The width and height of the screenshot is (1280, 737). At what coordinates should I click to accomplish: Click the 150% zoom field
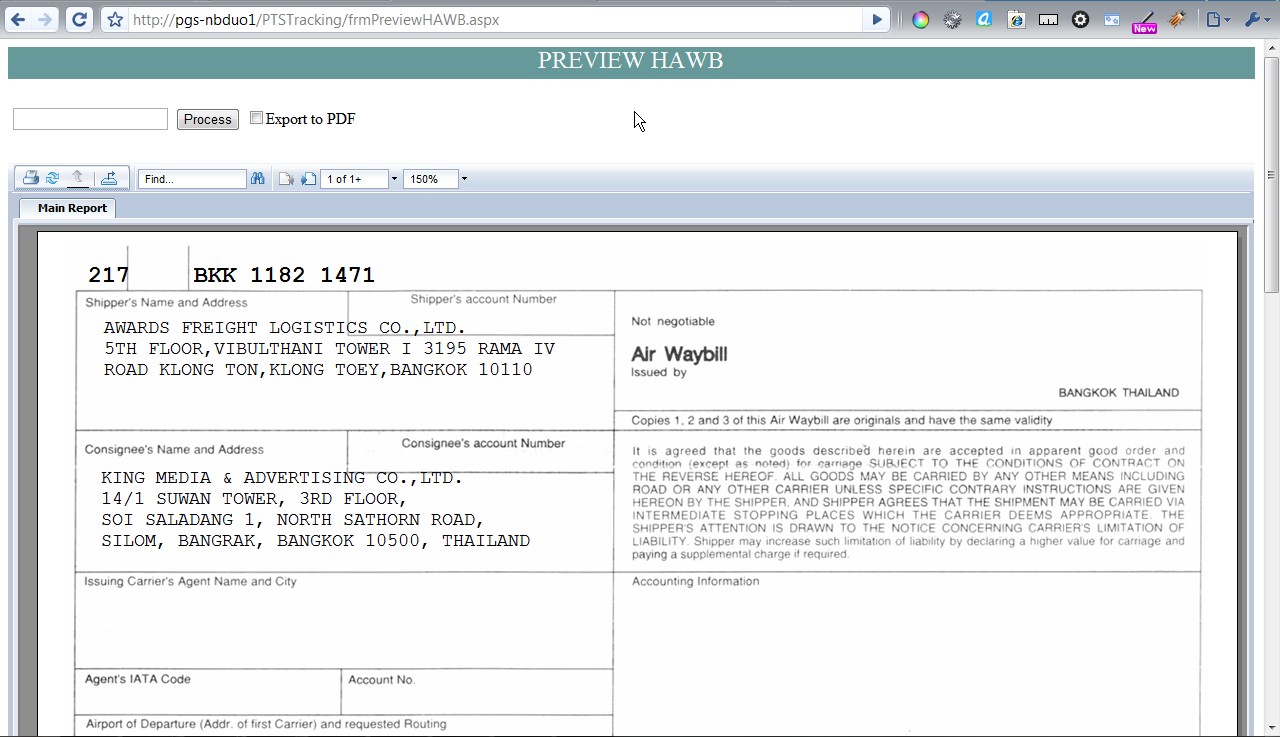click(x=431, y=179)
